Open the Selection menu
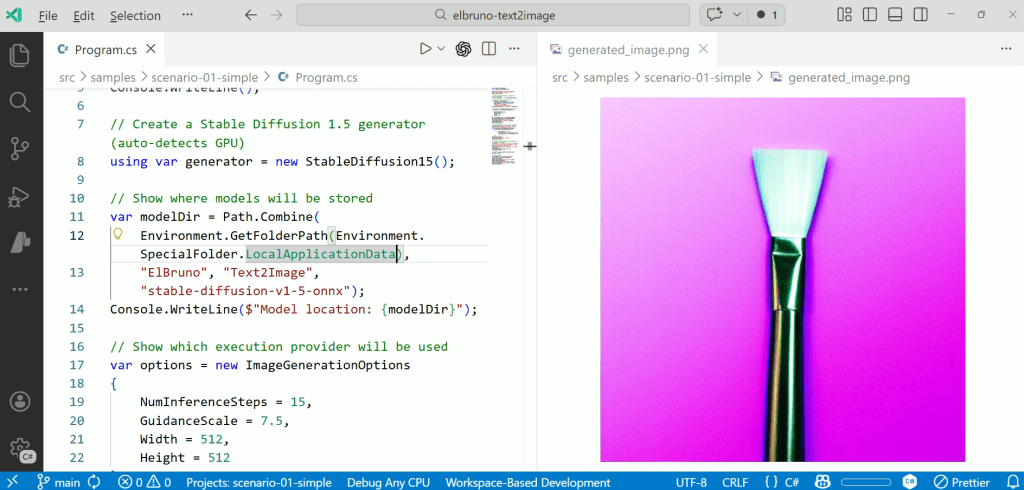 point(135,15)
